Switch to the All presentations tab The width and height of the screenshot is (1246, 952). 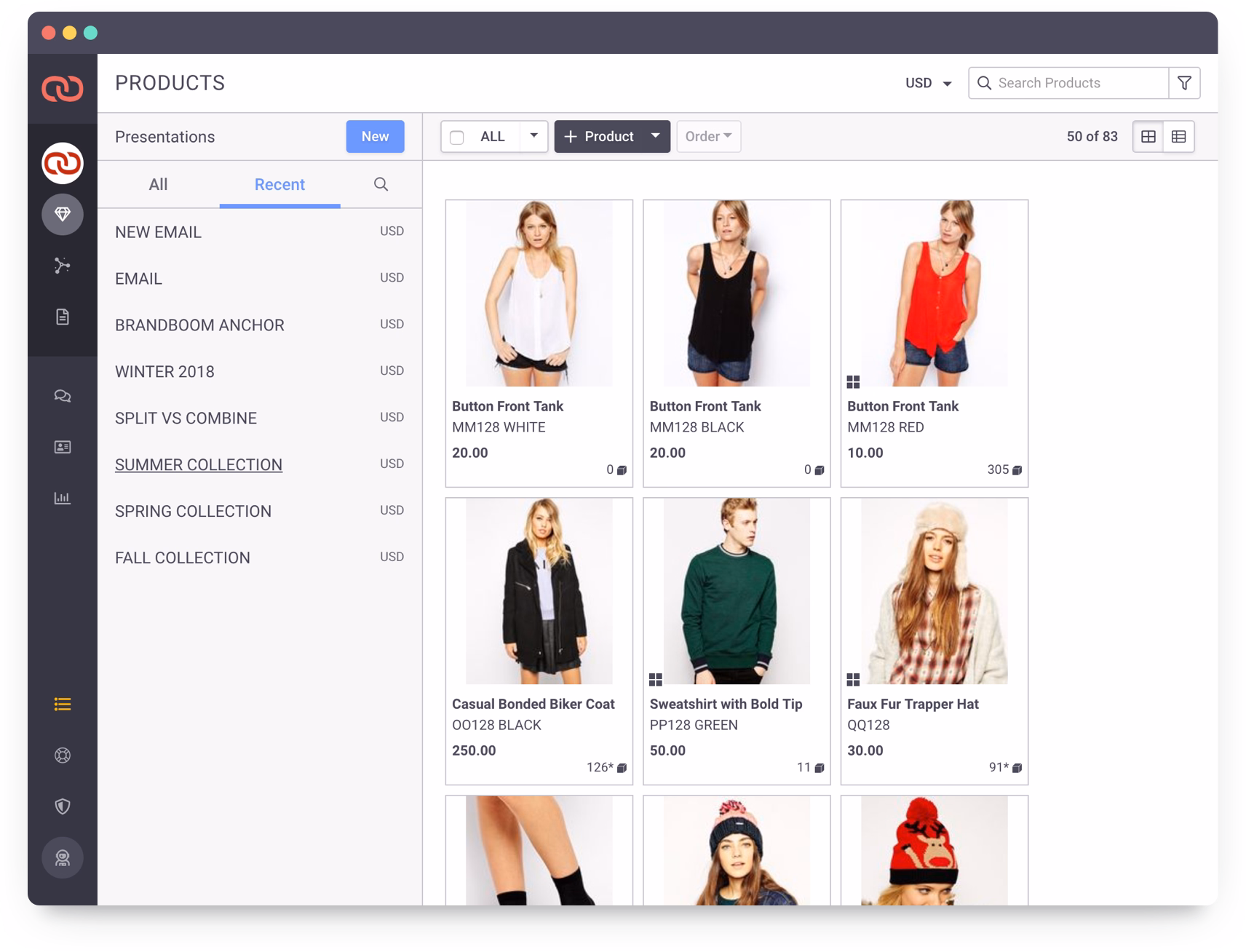pyautogui.click(x=158, y=184)
